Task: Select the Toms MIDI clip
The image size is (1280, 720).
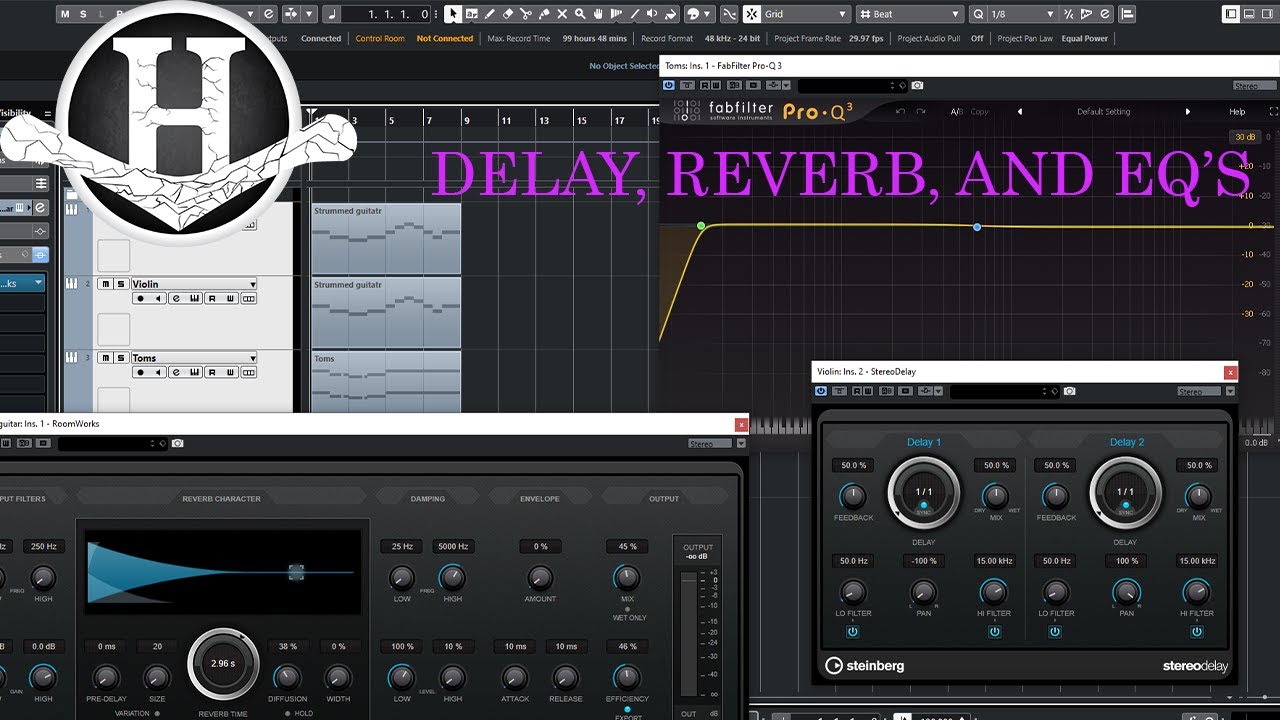Action: 386,381
